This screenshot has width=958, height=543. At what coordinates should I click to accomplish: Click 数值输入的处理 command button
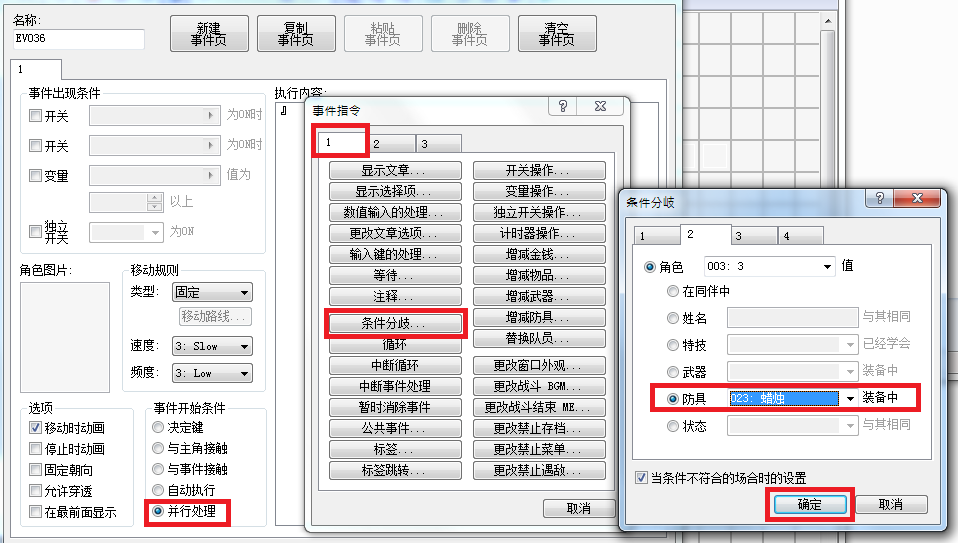click(395, 212)
